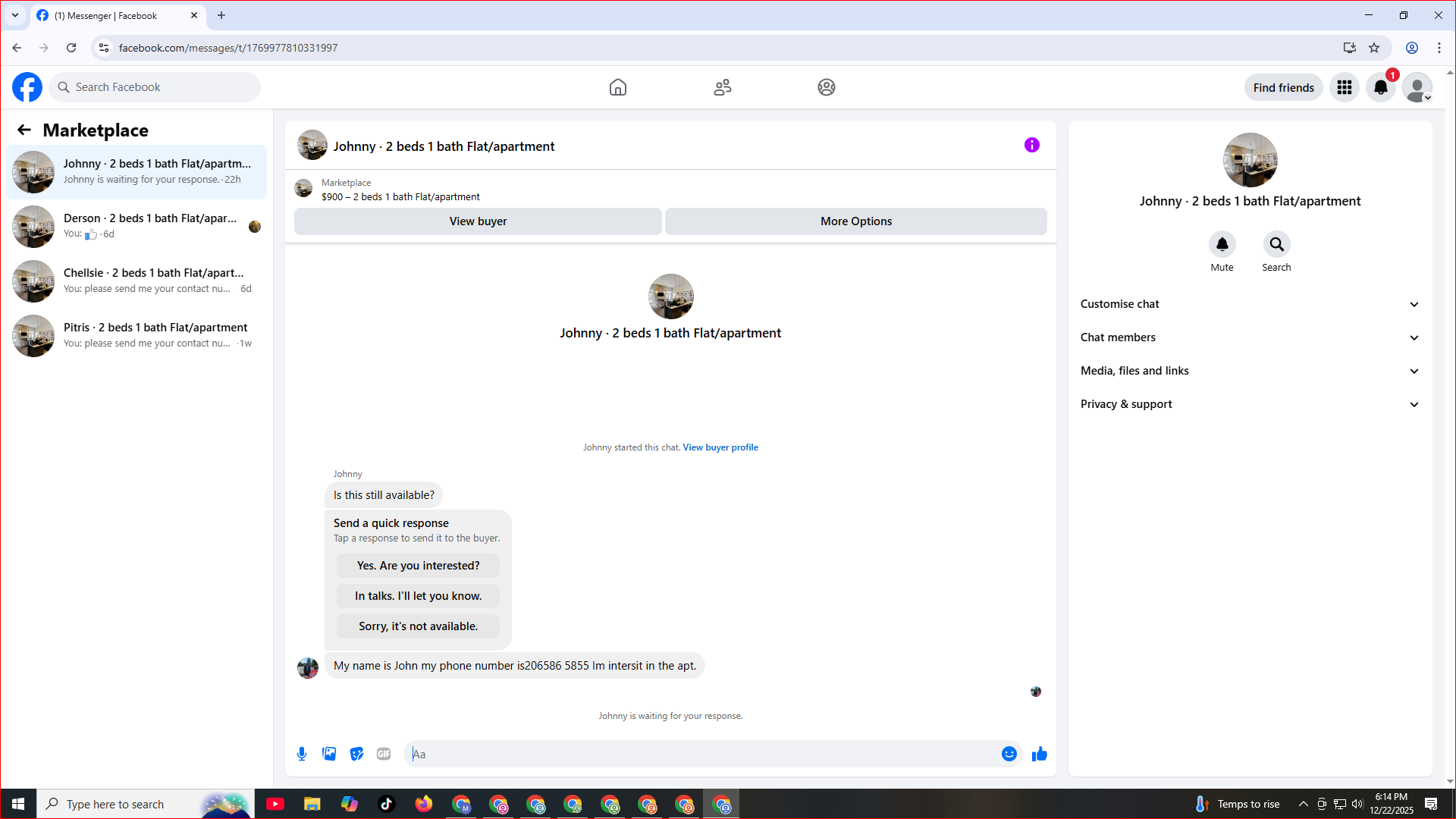1456x819 pixels.
Task: Expand the Chat members section
Action: pos(1249,337)
